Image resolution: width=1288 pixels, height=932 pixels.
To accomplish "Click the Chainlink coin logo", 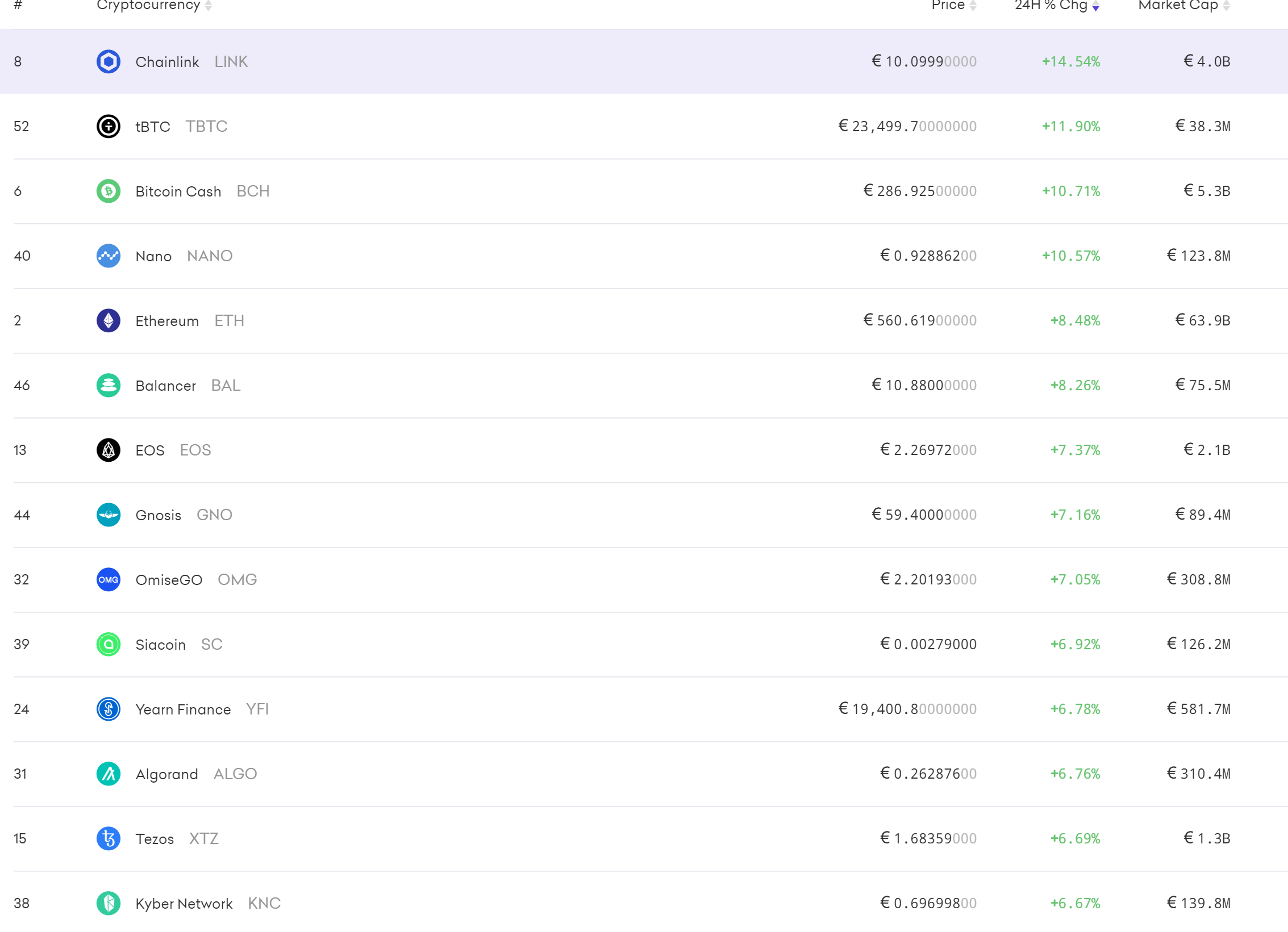I will click(x=108, y=61).
